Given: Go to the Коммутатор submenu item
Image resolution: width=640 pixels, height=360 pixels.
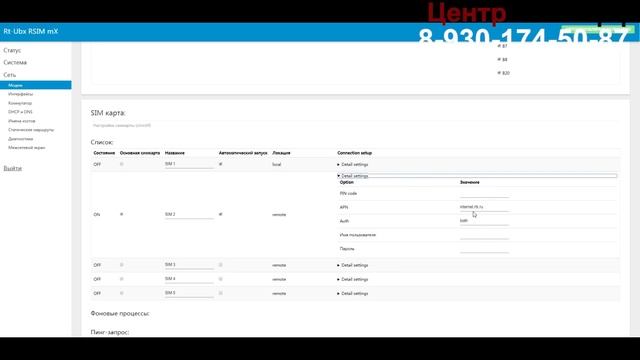Looking at the screenshot, I should point(20,103).
